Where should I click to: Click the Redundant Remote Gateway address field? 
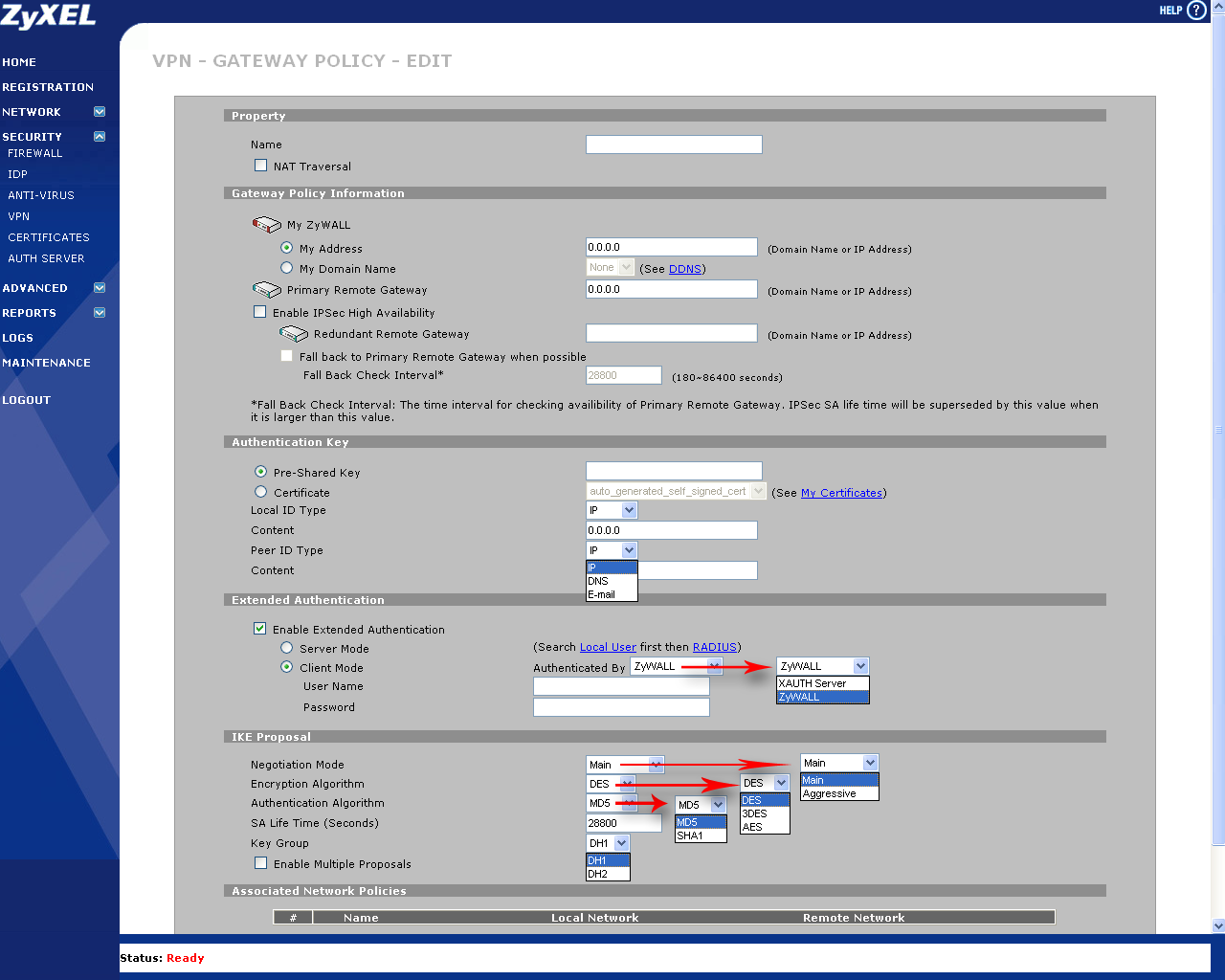[x=672, y=333]
